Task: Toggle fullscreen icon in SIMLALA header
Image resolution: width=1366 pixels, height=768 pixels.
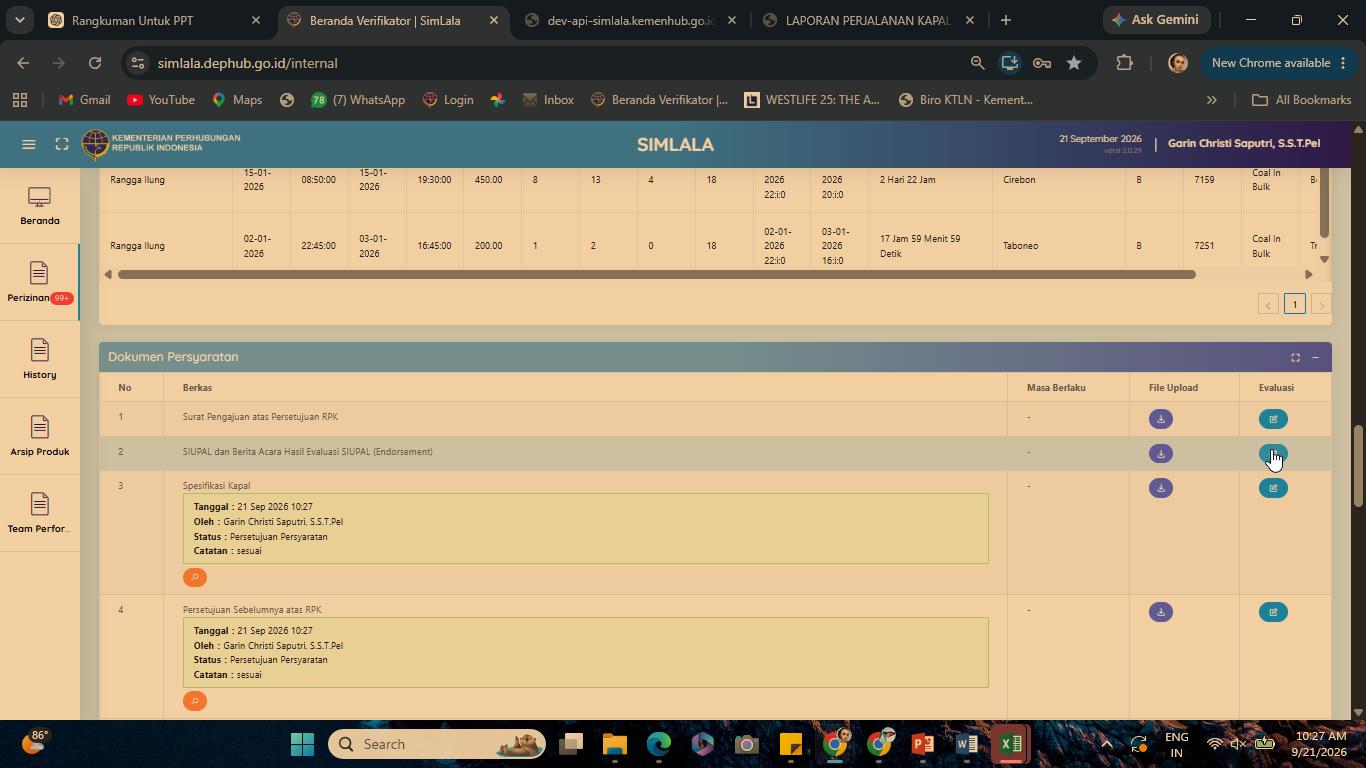Action: click(x=62, y=144)
